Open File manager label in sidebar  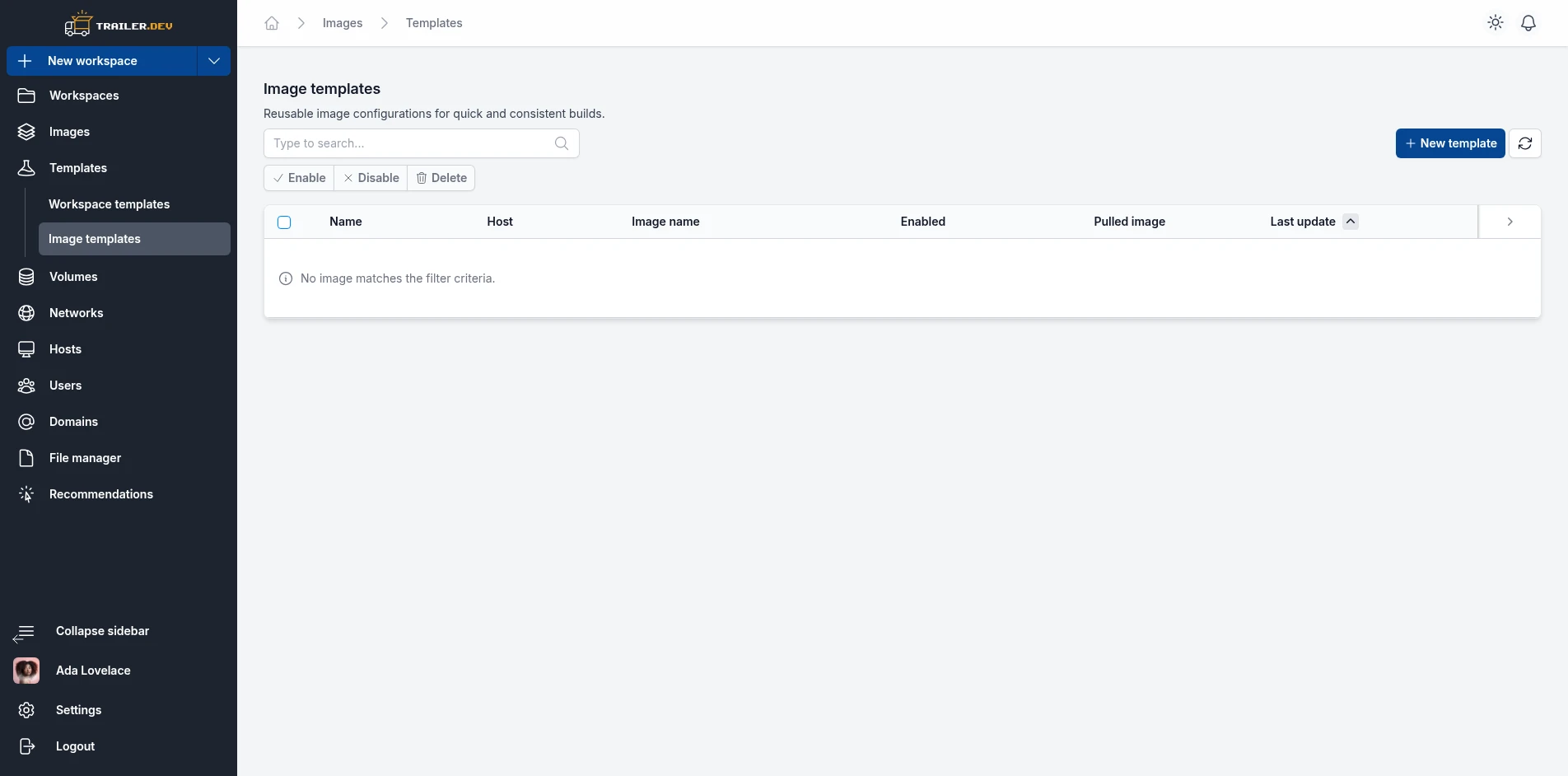click(86, 458)
